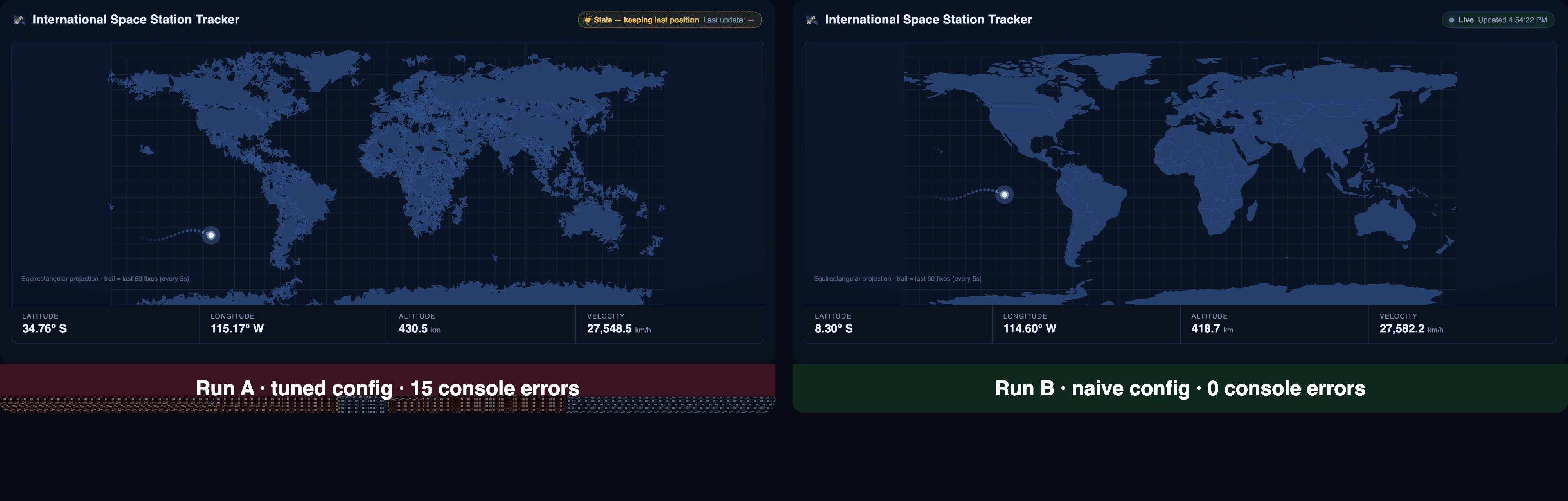The width and height of the screenshot is (1568, 501).
Task: Click the ISS position marker in Run B map
Action: tap(1004, 195)
